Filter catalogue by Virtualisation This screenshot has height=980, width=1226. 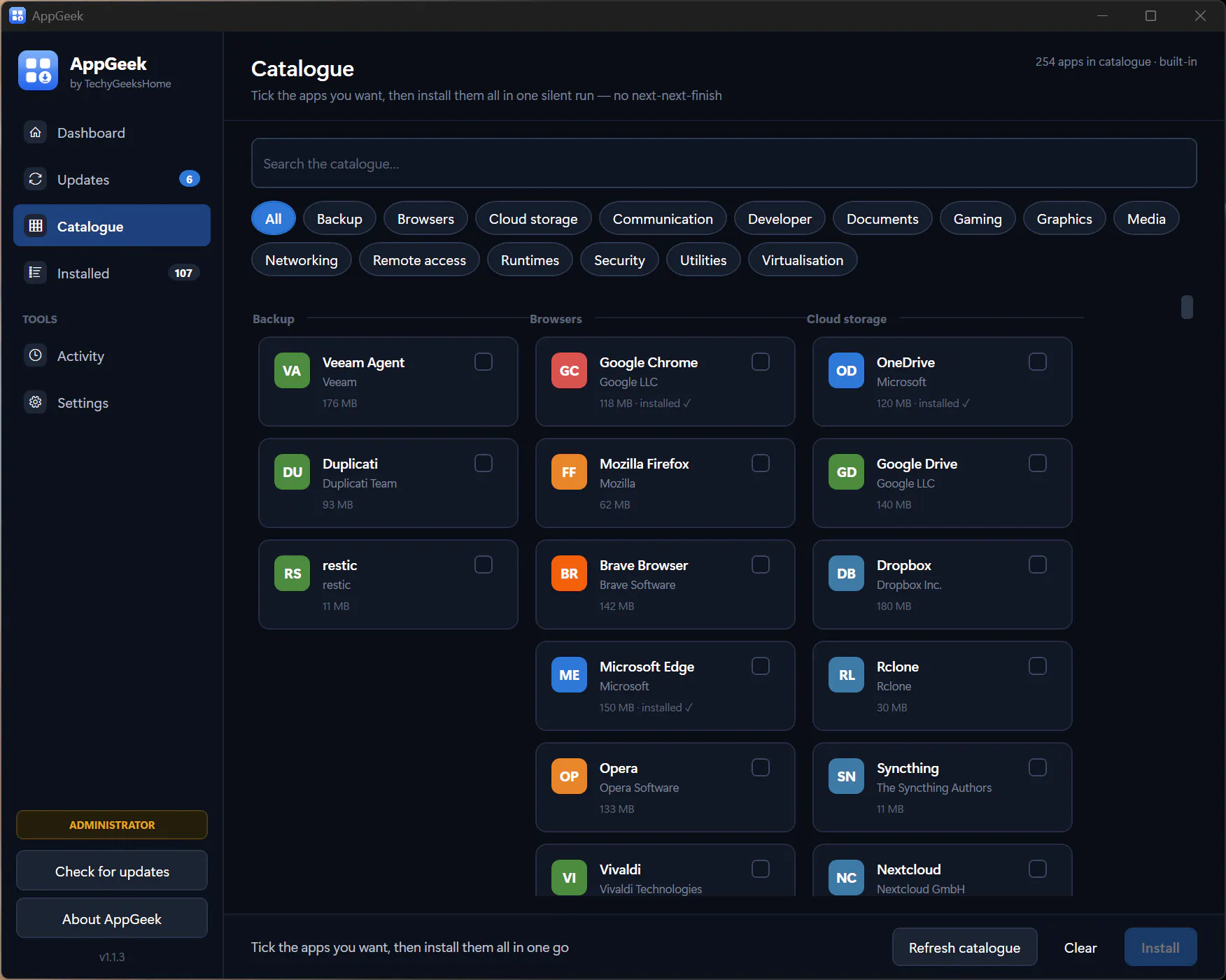pyautogui.click(x=803, y=260)
